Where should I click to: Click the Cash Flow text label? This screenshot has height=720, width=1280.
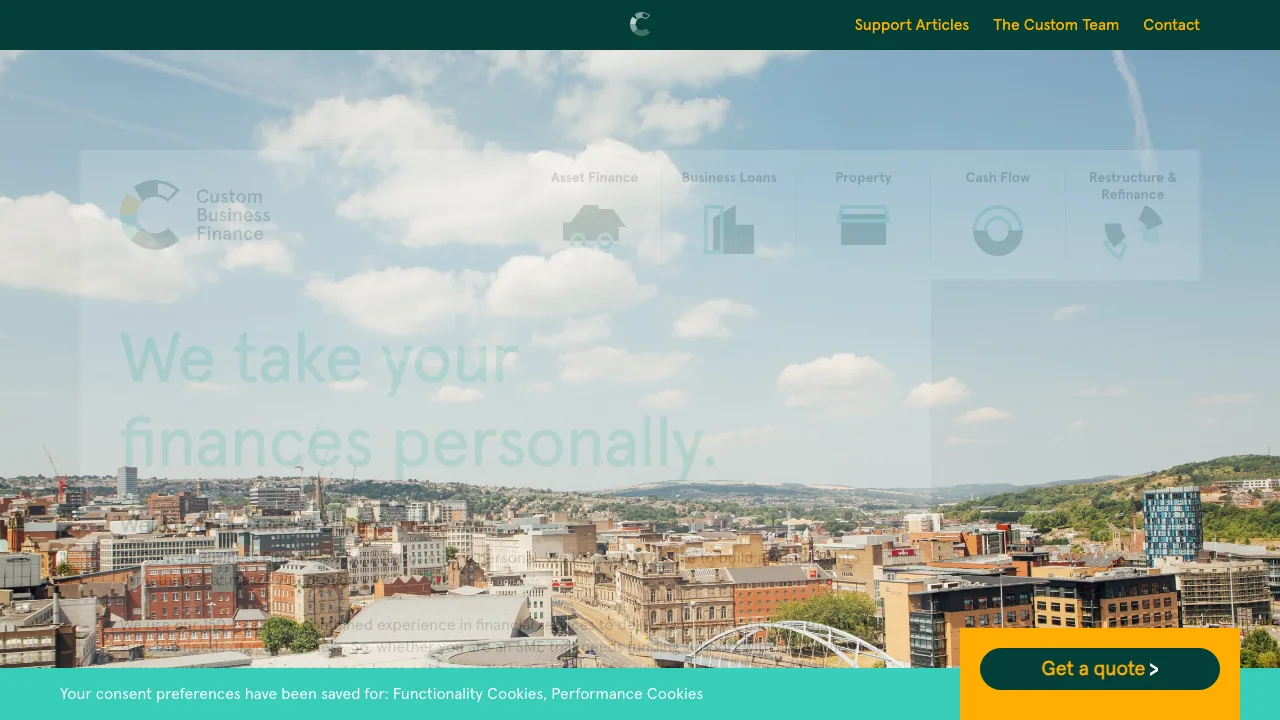(997, 177)
